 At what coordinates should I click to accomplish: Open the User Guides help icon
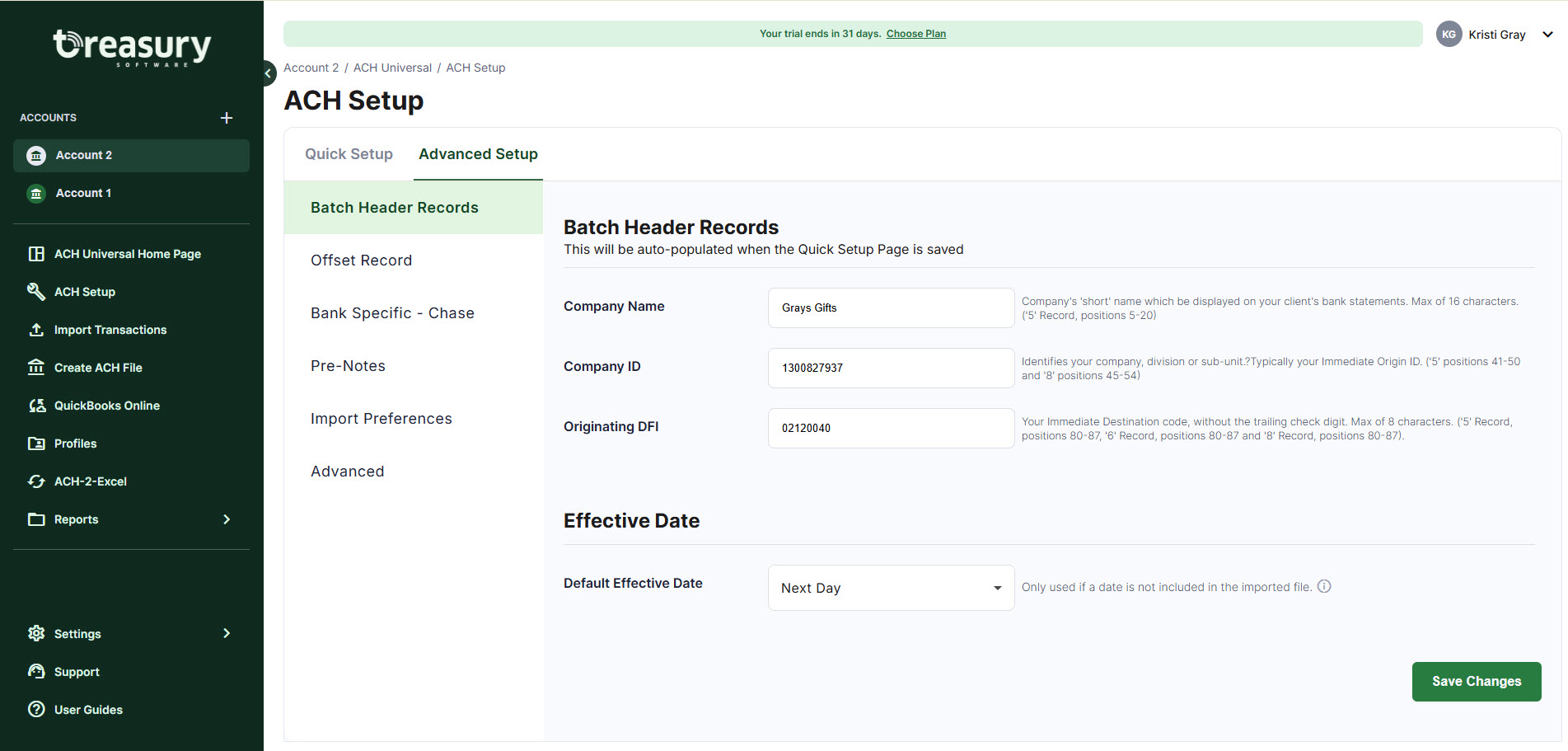[x=36, y=709]
